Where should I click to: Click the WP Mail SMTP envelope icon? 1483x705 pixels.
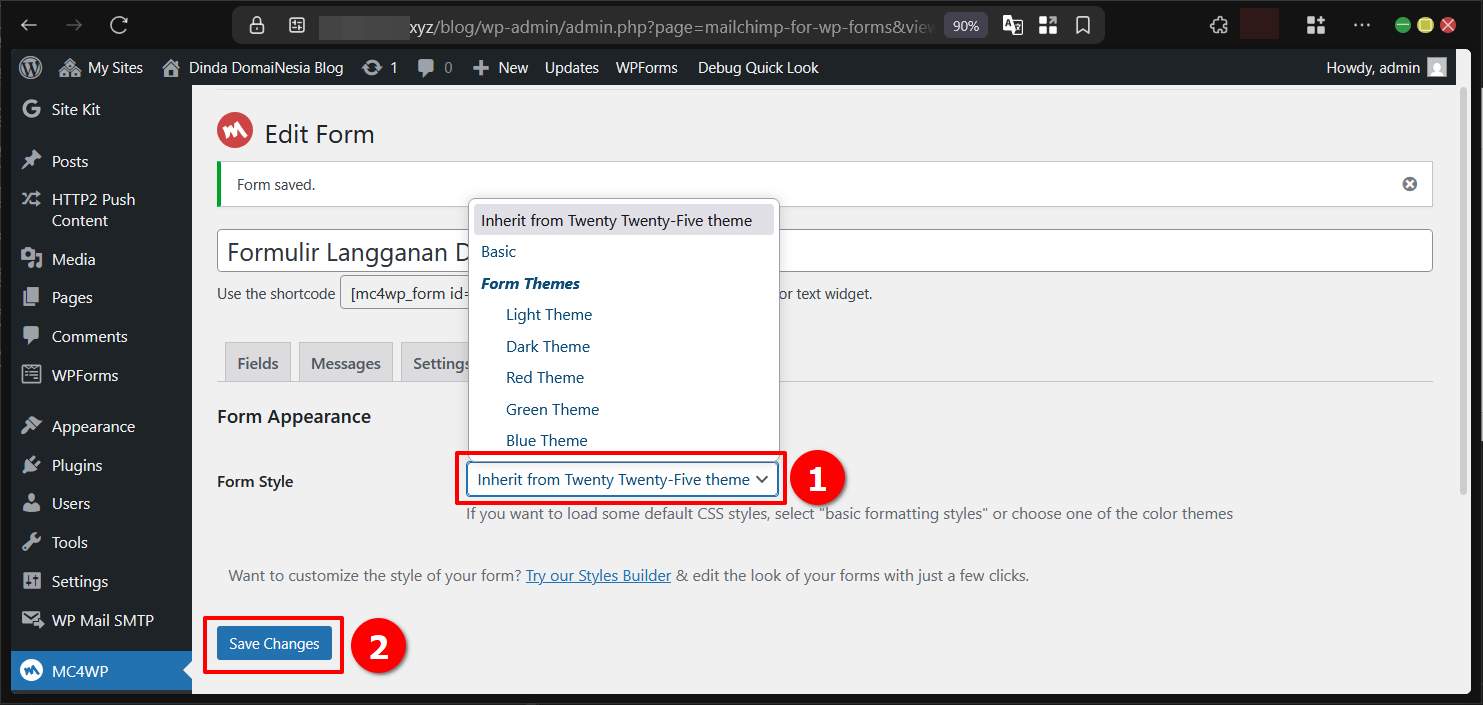coord(31,620)
